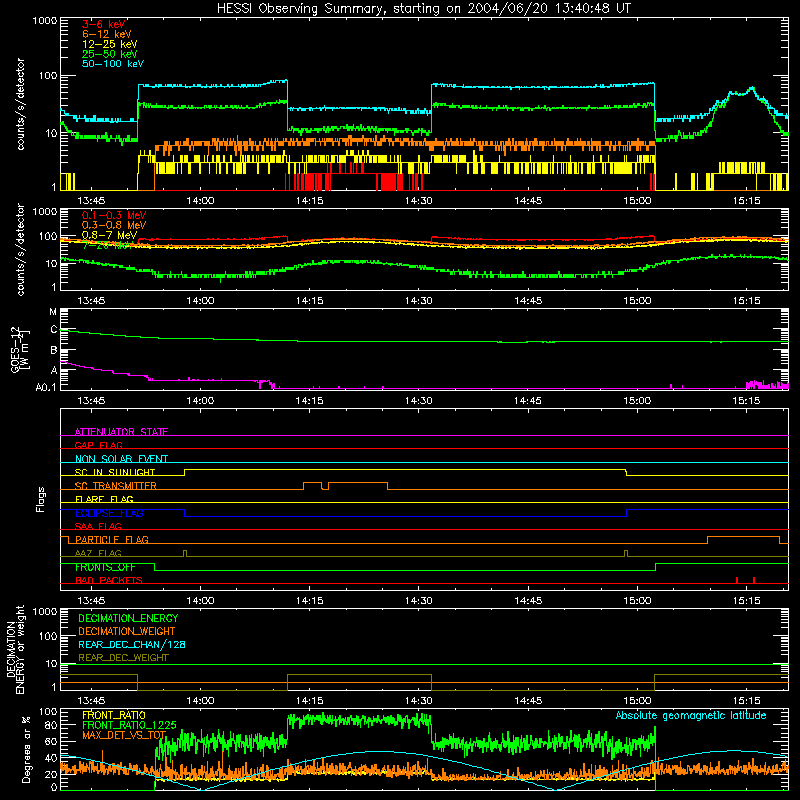The image size is (800, 800).
Task: Click the MAX_DET_VS_TOT legend label
Action: (124, 735)
